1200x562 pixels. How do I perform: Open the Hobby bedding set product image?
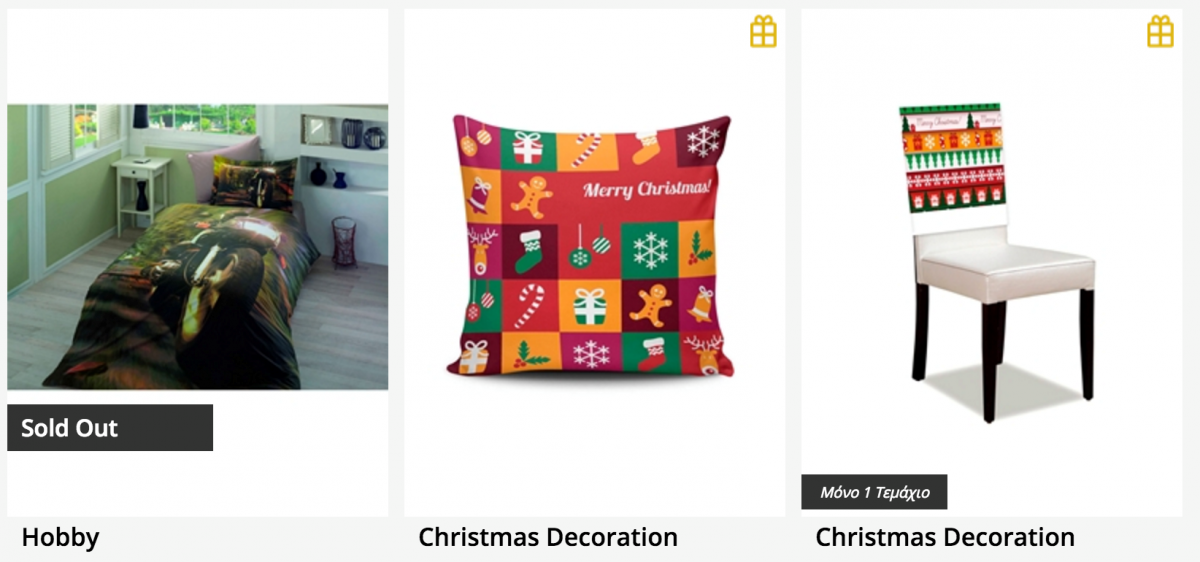click(x=198, y=247)
